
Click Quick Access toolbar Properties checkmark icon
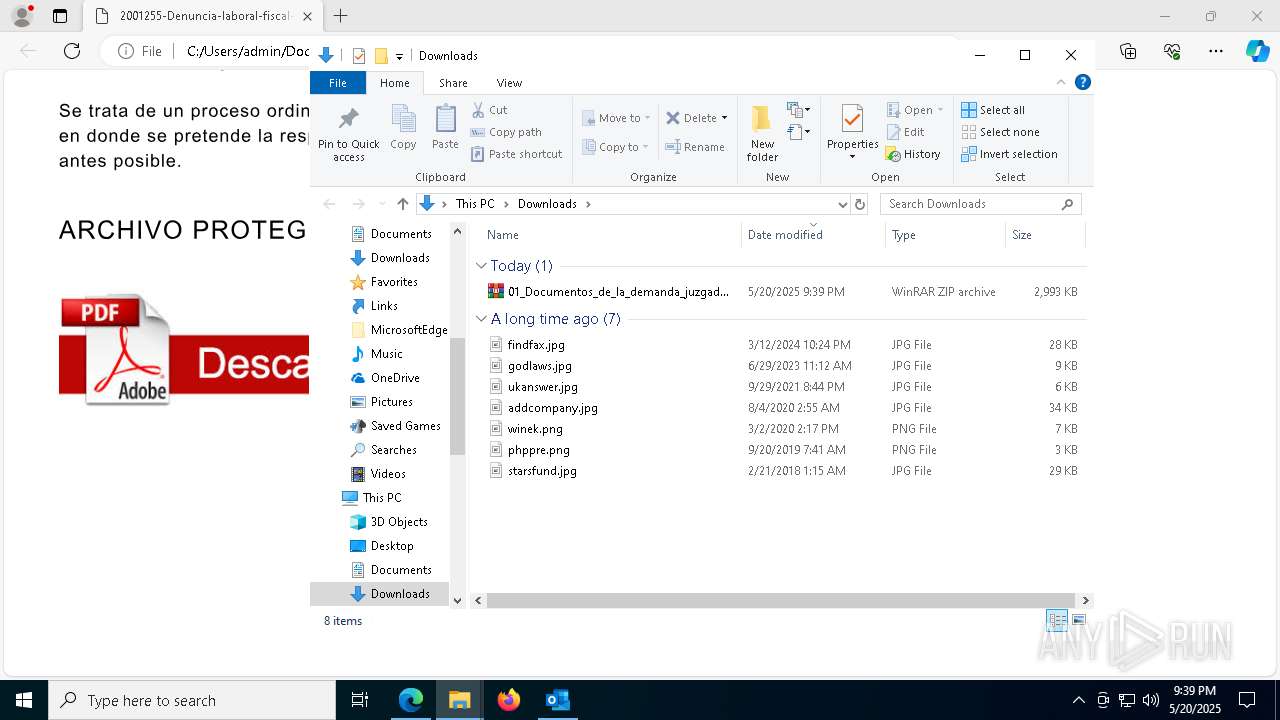pos(359,56)
